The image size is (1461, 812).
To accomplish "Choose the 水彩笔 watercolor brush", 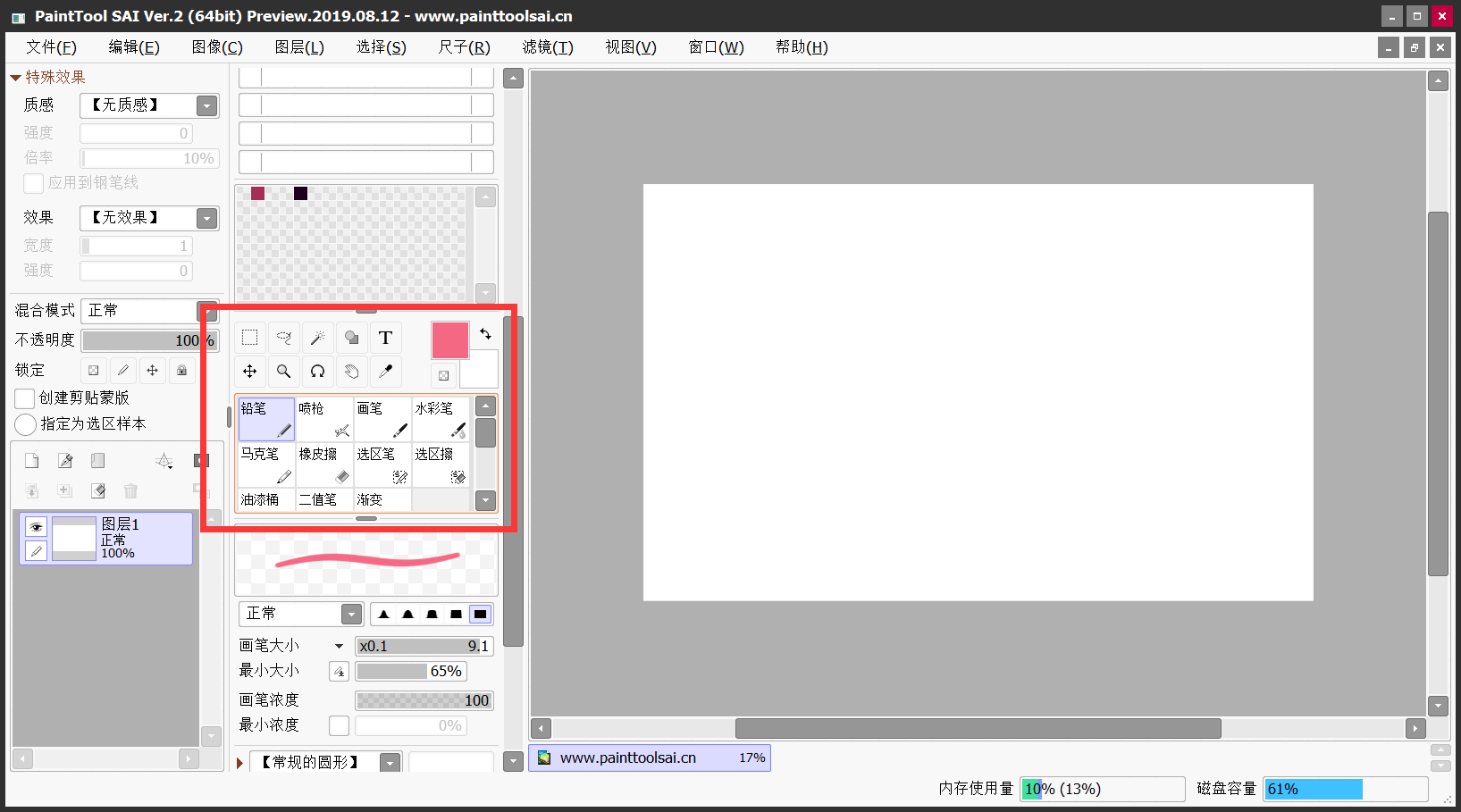I will (441, 420).
